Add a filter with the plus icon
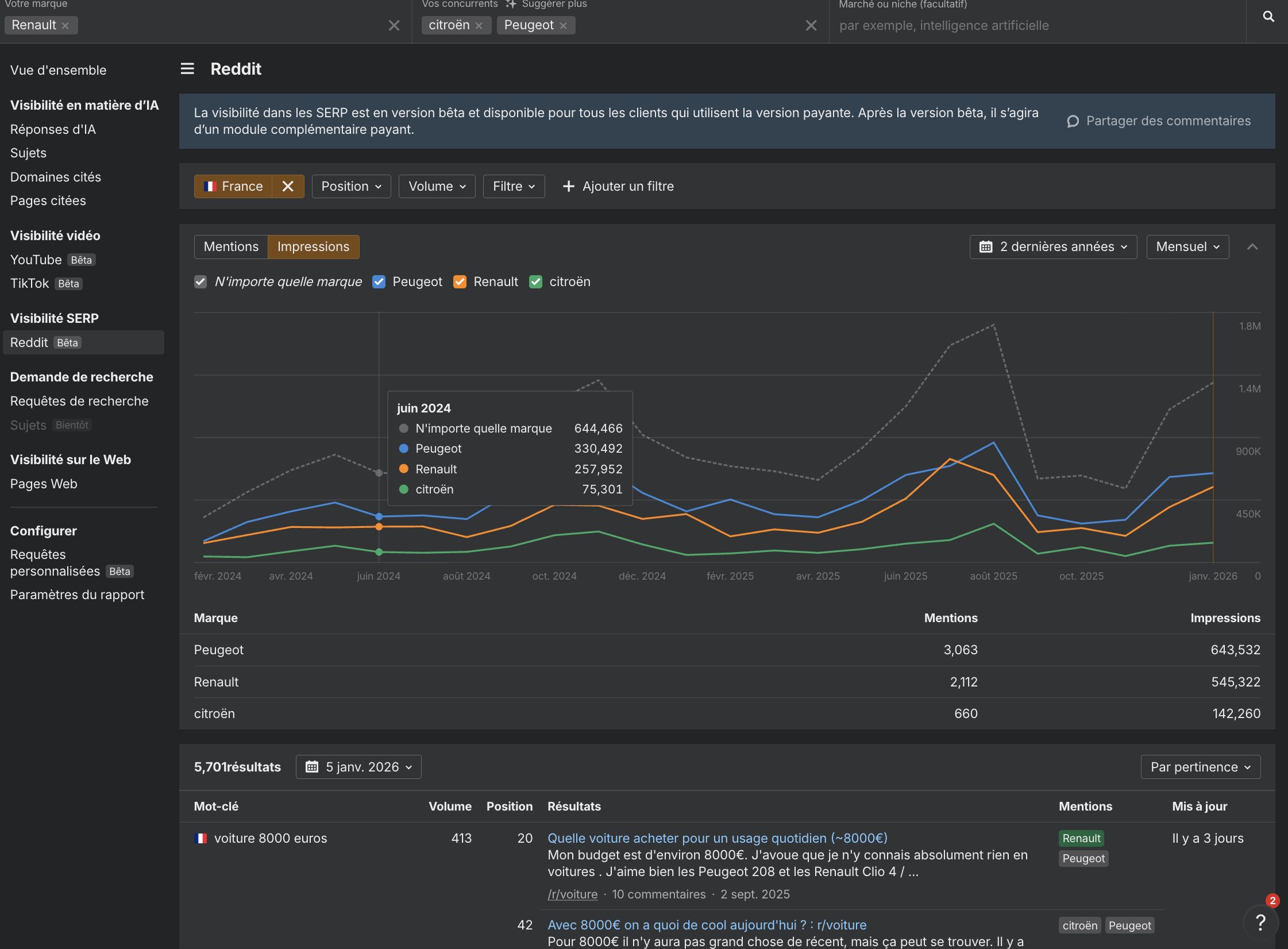The height and width of the screenshot is (949, 1288). coord(568,186)
